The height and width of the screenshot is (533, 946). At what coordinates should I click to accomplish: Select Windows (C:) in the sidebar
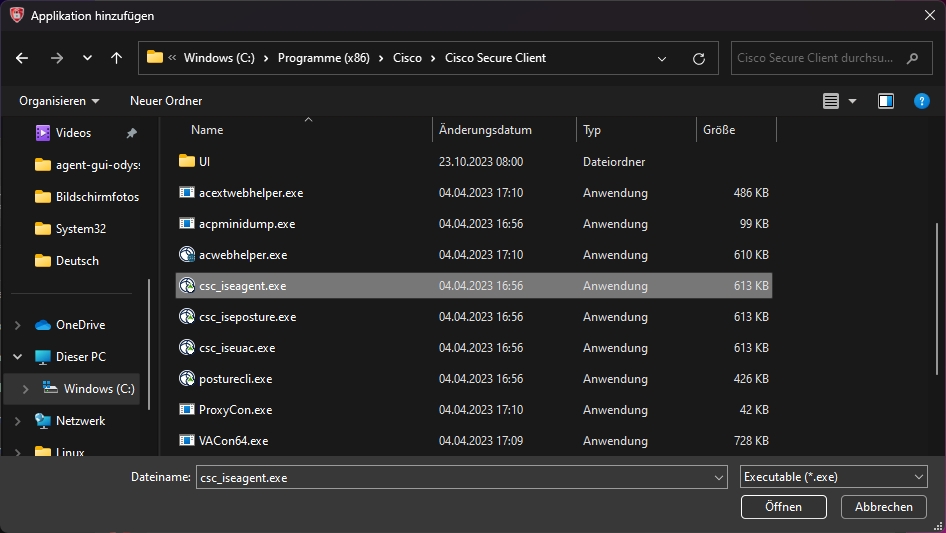point(89,389)
